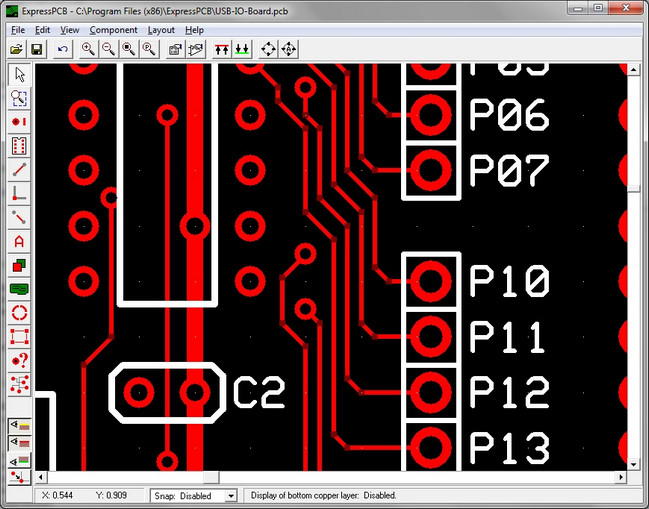Screen dimensions: 649x509
Task: Pick the place trace tool
Action: point(19,169)
